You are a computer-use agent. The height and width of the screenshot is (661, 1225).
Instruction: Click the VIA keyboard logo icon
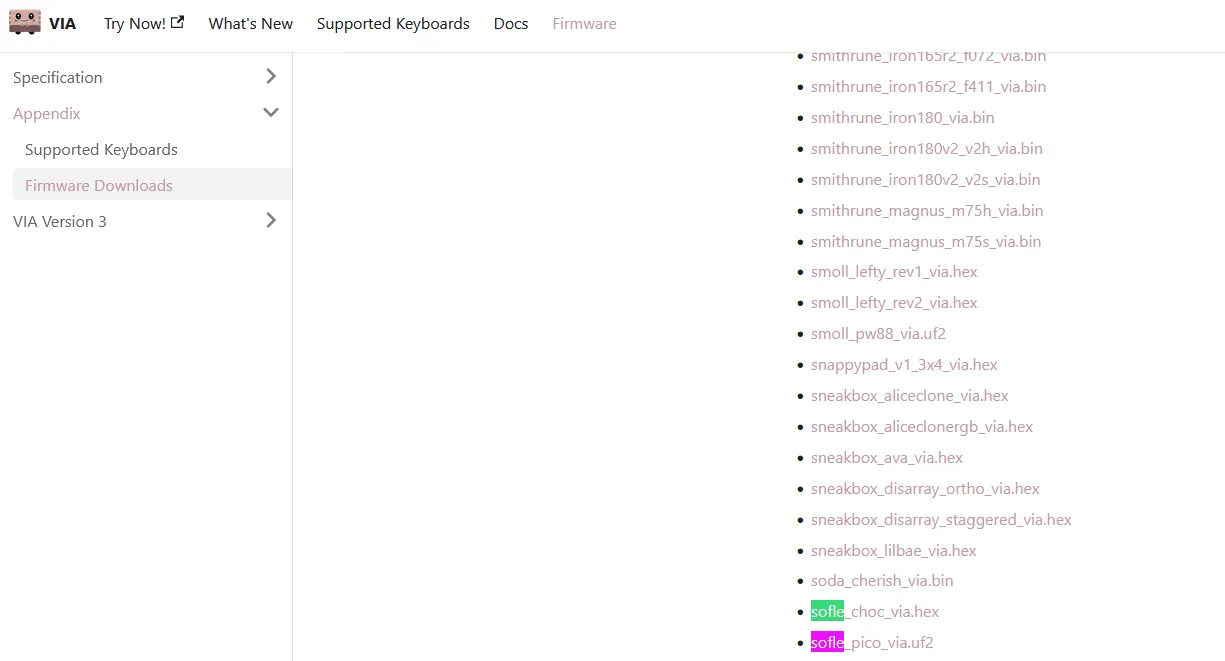click(25, 22)
